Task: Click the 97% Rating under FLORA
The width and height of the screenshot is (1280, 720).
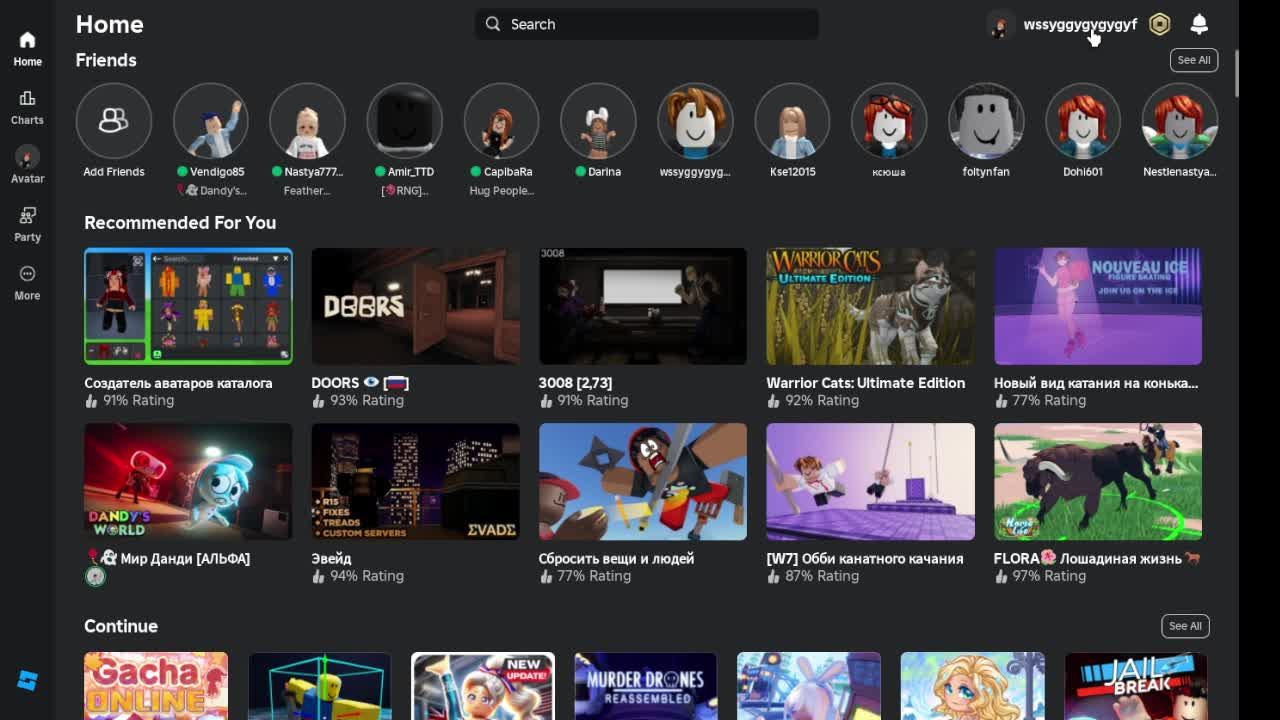Action: [x=1048, y=576]
